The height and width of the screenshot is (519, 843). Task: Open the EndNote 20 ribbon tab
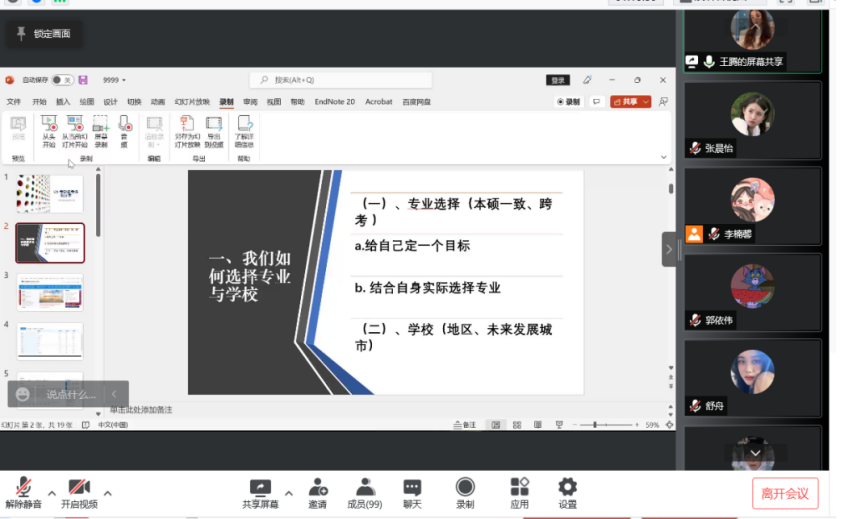point(335,102)
